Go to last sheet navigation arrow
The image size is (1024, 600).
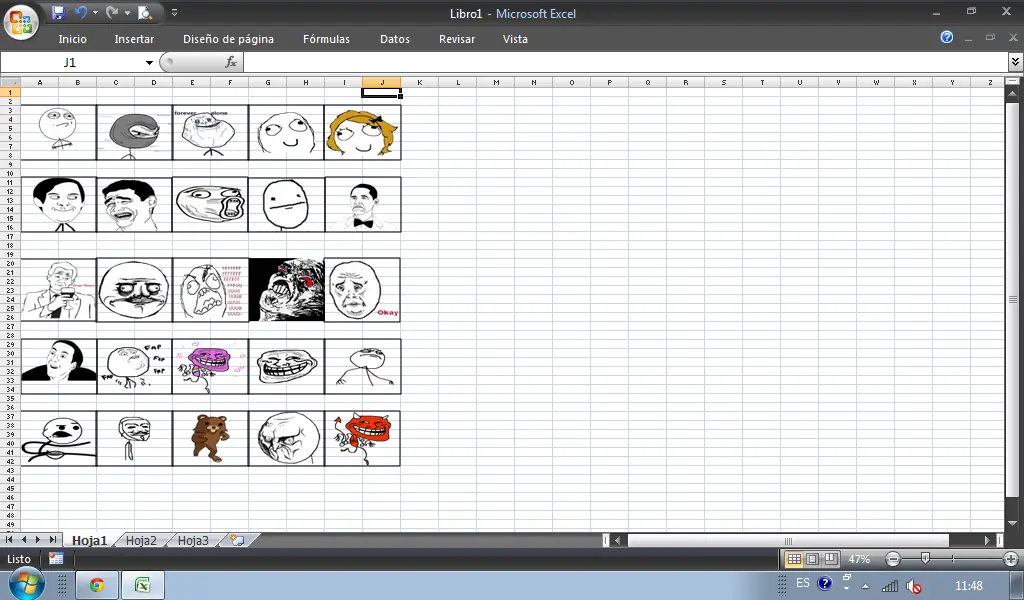click(x=53, y=540)
